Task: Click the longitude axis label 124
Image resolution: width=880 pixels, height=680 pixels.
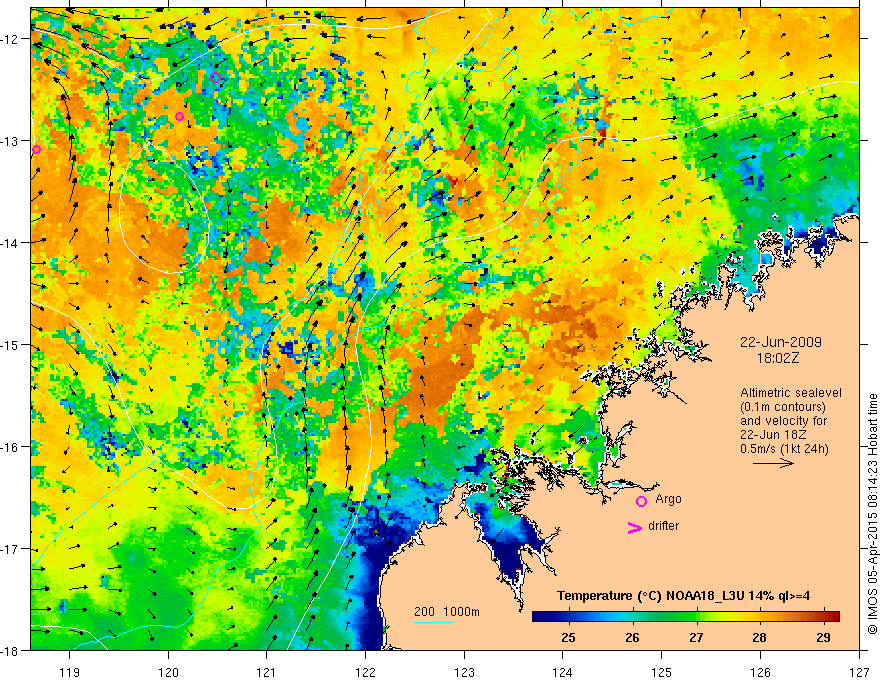Action: (x=563, y=672)
